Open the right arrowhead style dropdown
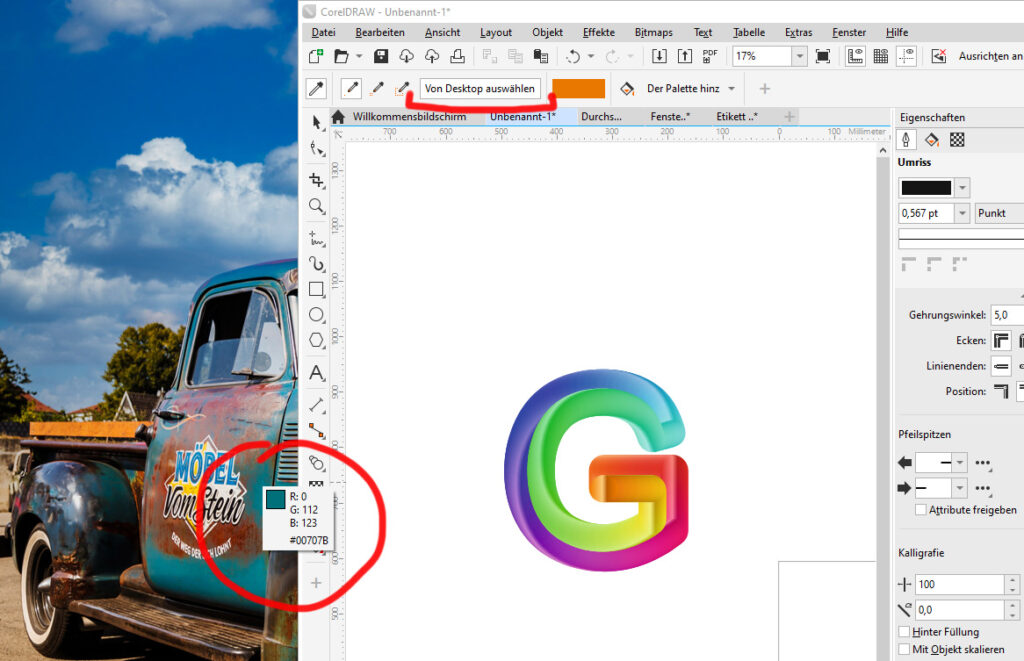 click(959, 488)
